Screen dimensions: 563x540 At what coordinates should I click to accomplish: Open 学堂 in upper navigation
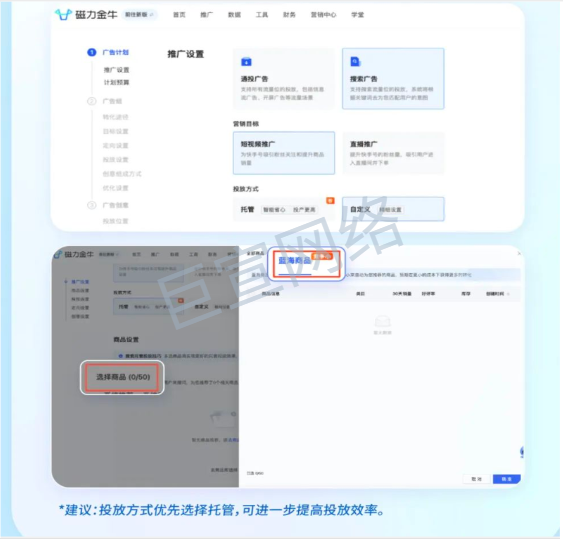(358, 15)
